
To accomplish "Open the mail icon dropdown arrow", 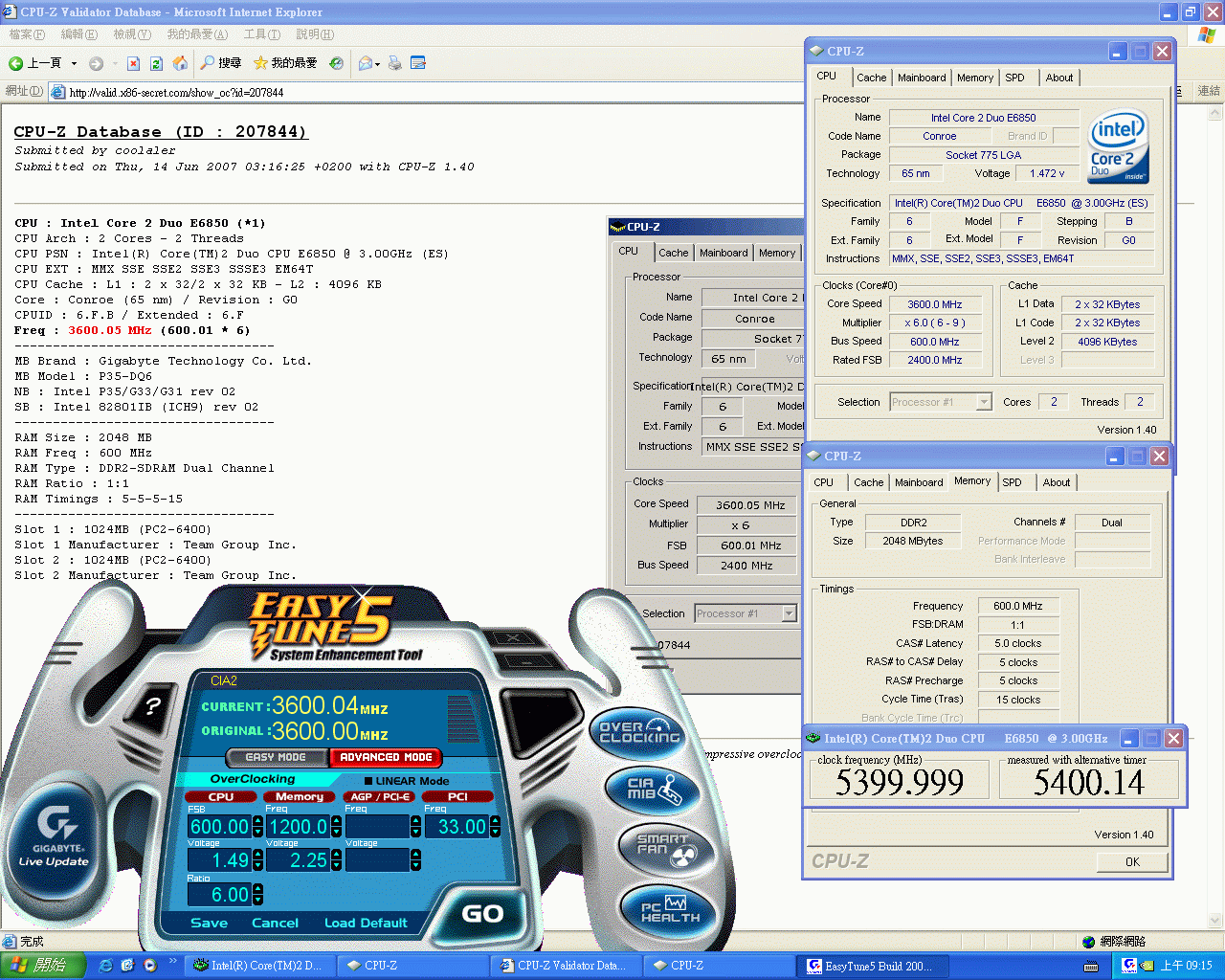I will click(x=378, y=65).
